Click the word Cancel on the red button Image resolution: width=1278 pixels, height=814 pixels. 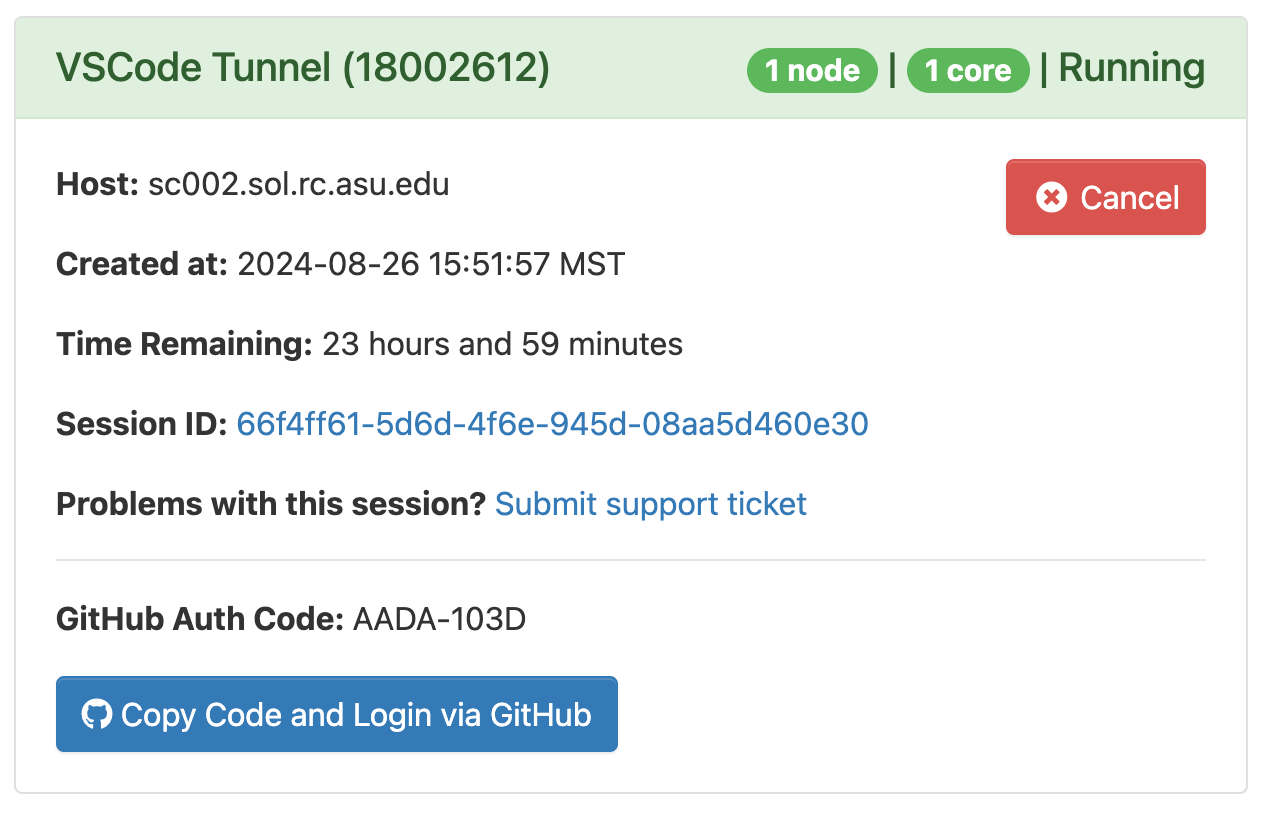1130,198
